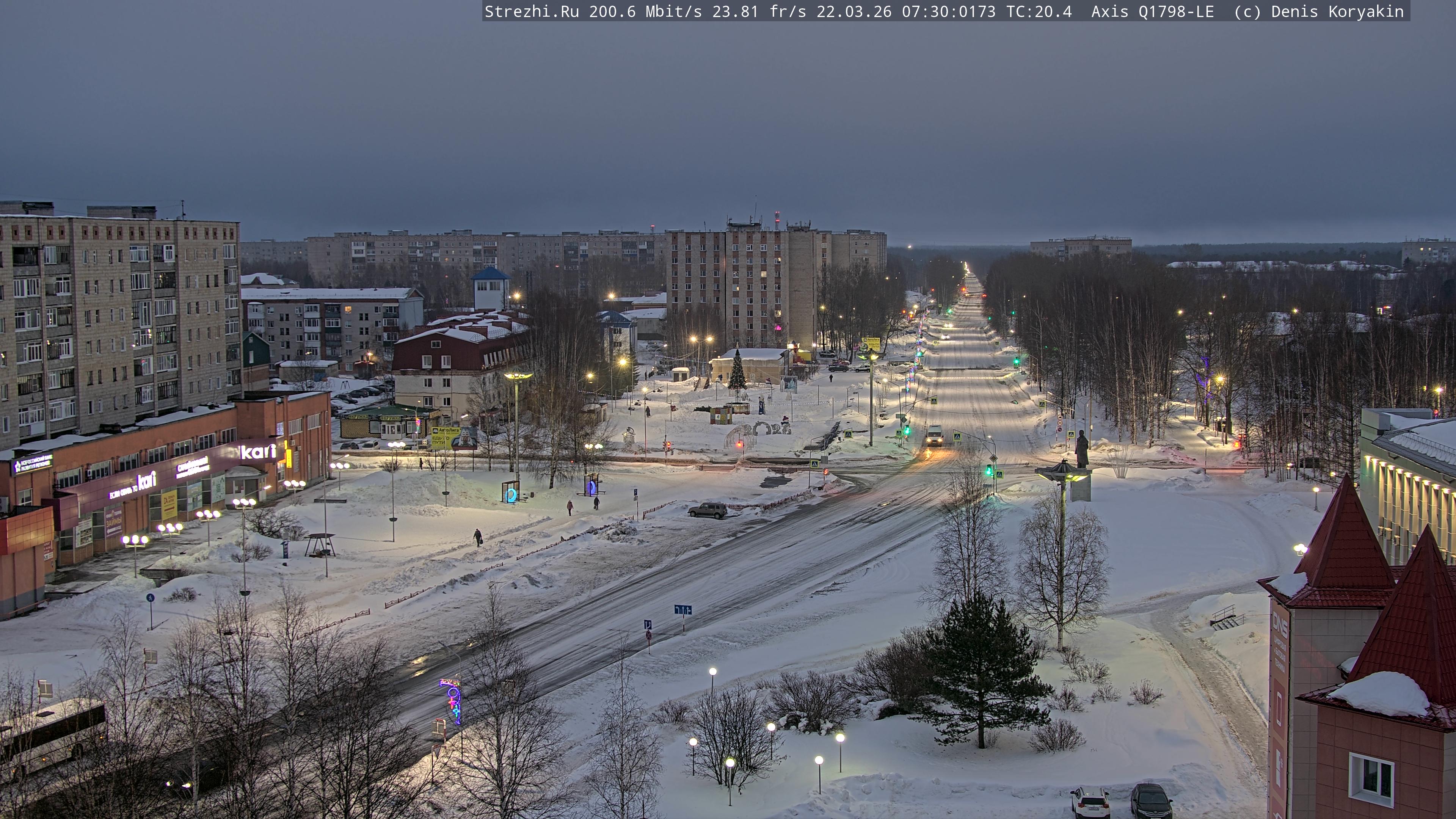The image size is (1456, 819).
Task: Click the large illuminated kari rooftop sign
Action: [258, 451]
